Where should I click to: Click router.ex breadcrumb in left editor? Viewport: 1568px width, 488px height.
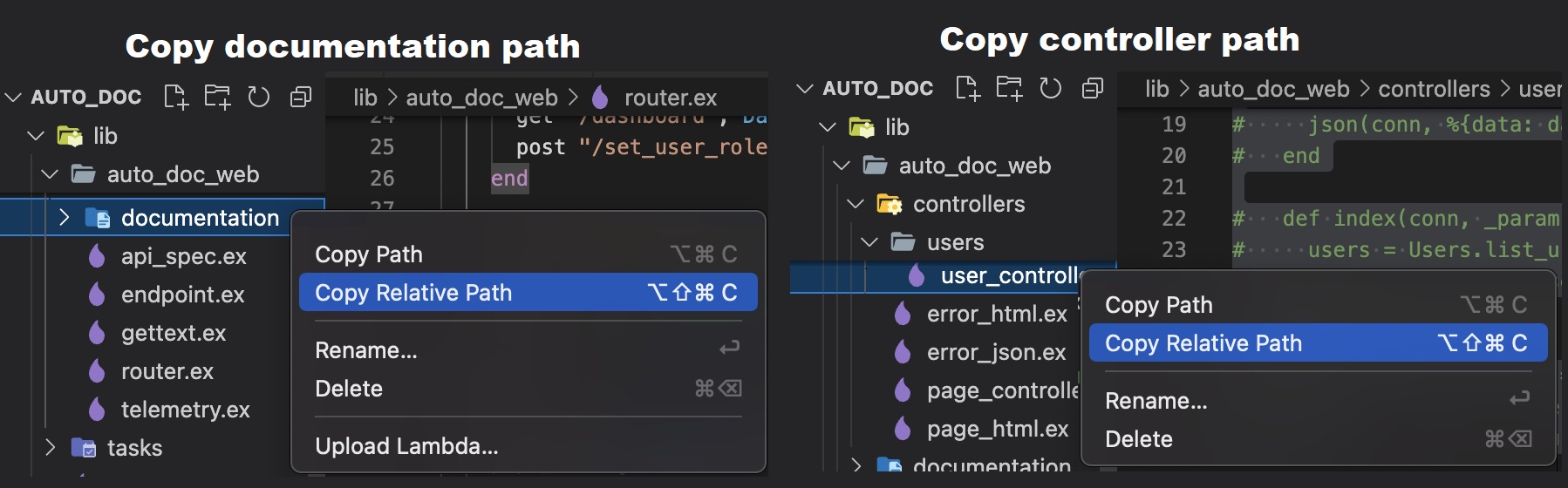671,98
